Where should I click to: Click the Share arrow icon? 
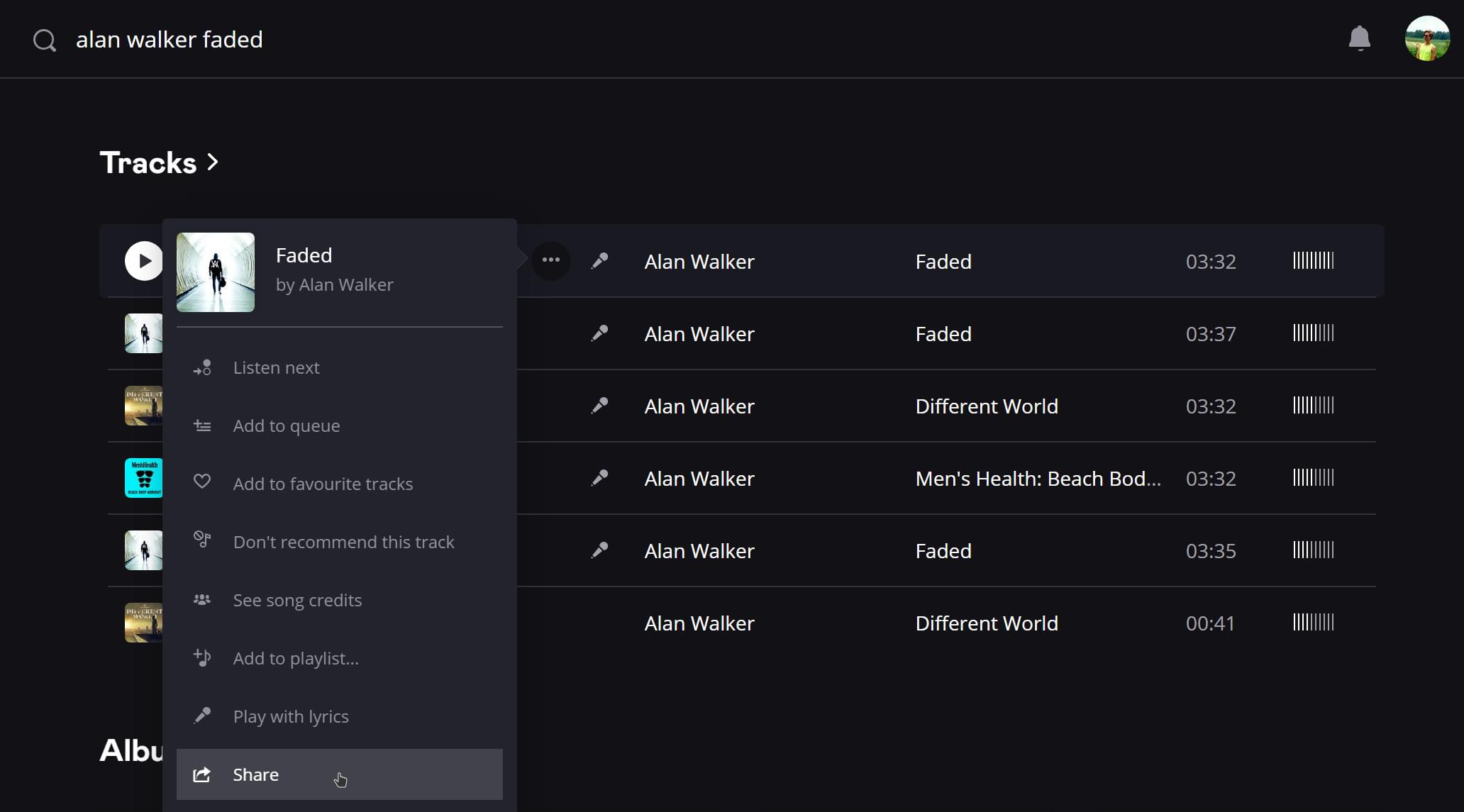pos(202,774)
